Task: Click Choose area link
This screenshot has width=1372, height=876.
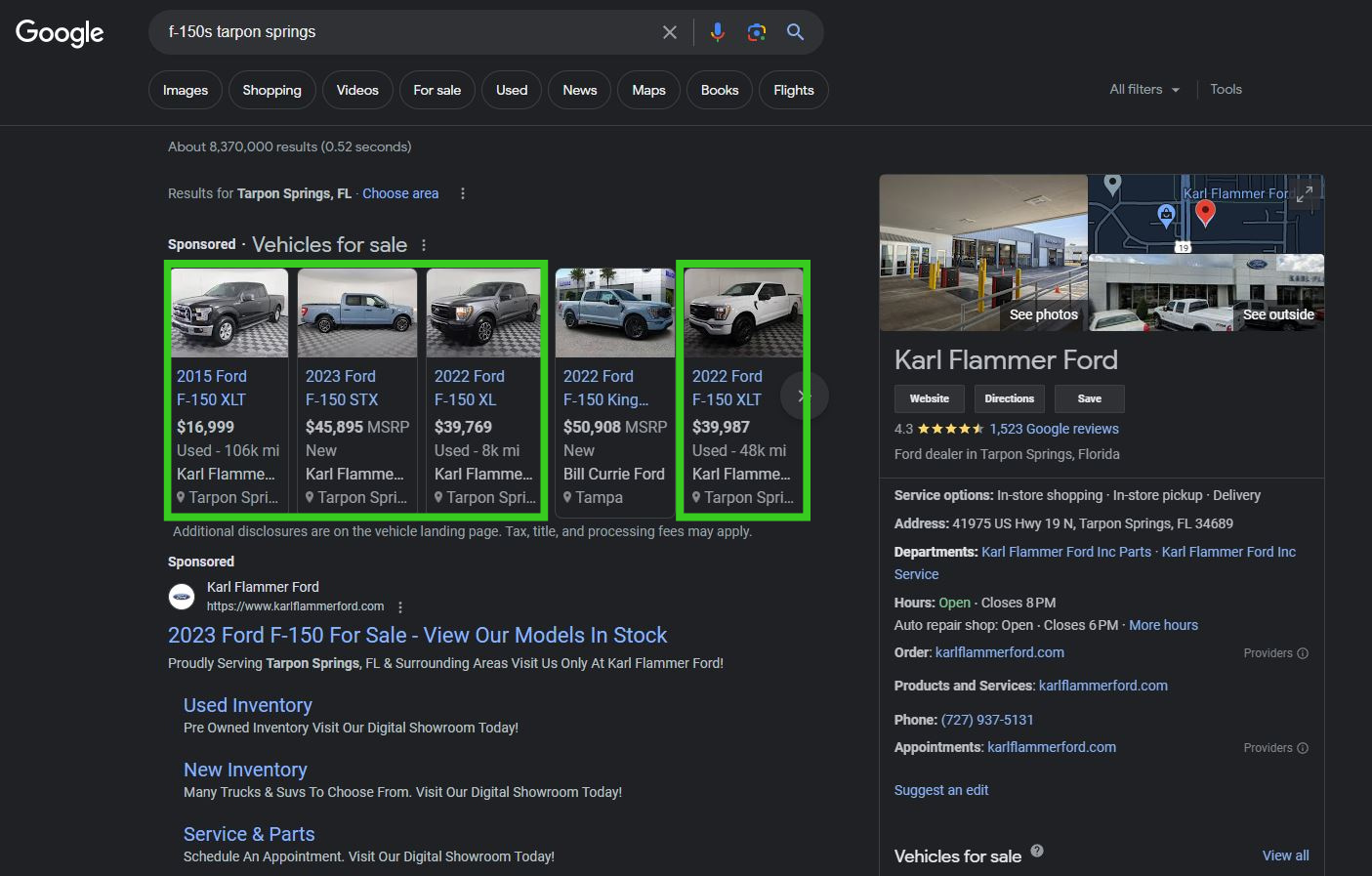Action: click(400, 193)
